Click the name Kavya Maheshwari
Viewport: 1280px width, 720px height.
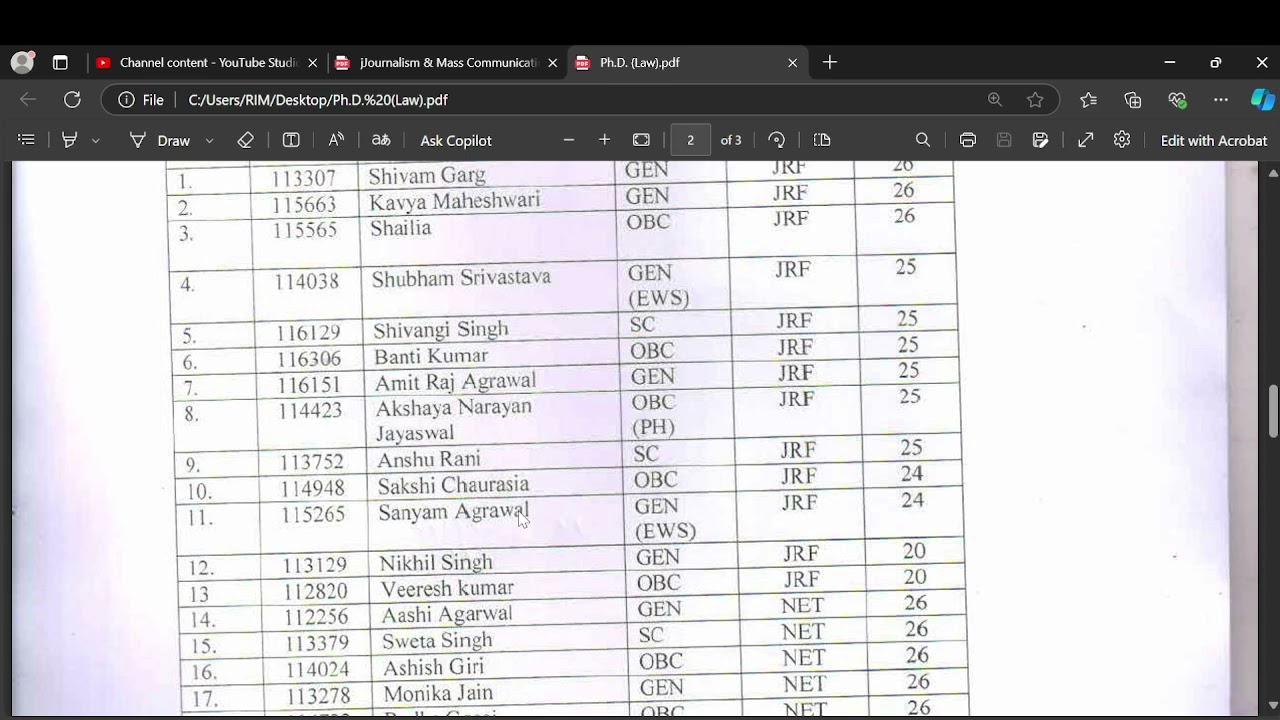(454, 202)
